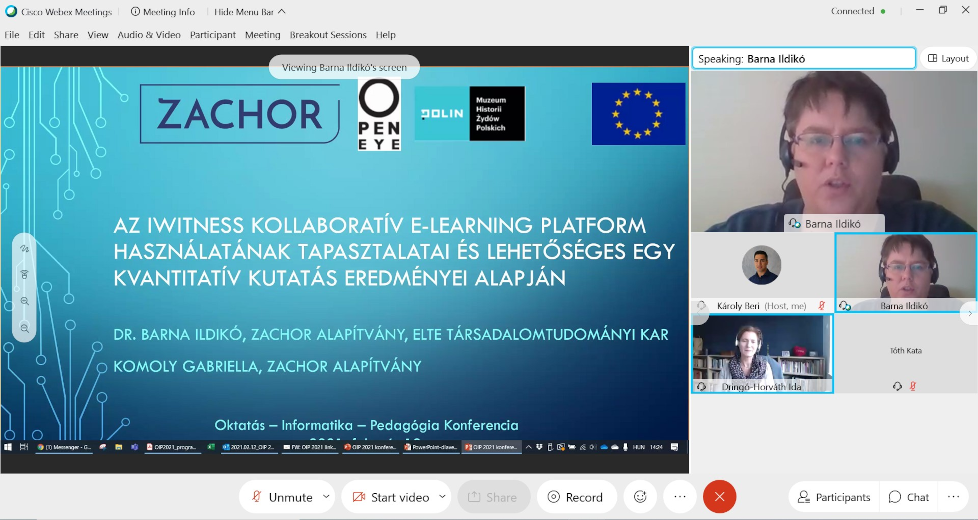Open Meeting Info
This screenshot has width=978, height=520.
point(163,12)
